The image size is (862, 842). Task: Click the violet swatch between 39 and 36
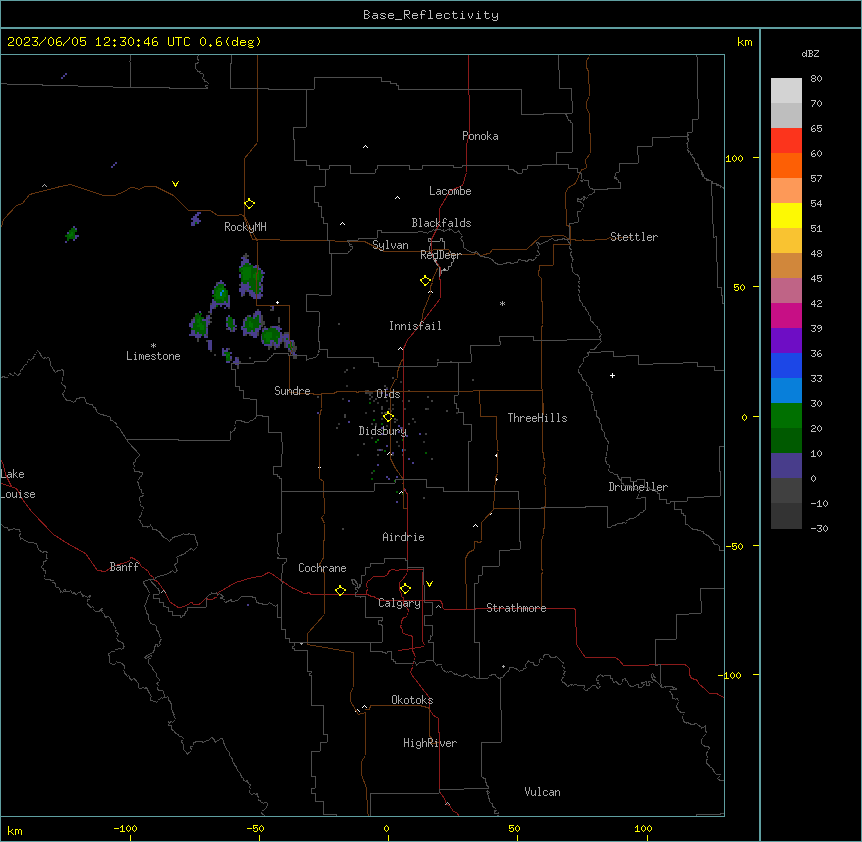click(786, 341)
